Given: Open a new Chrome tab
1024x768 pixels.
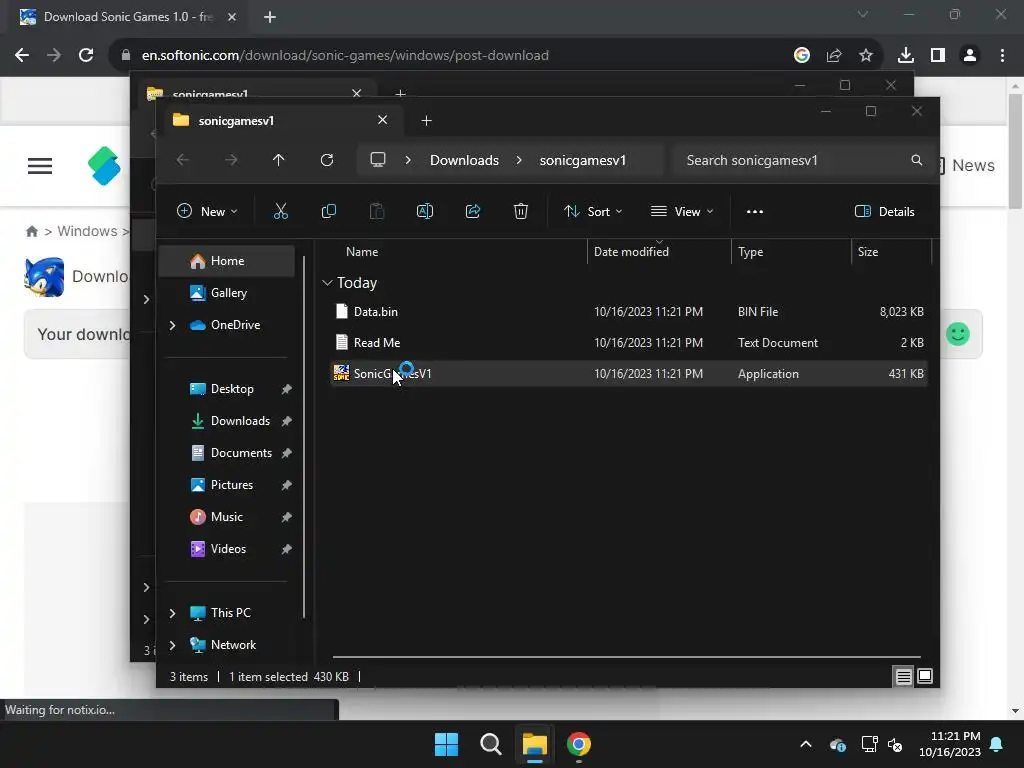Looking at the screenshot, I should pos(270,17).
